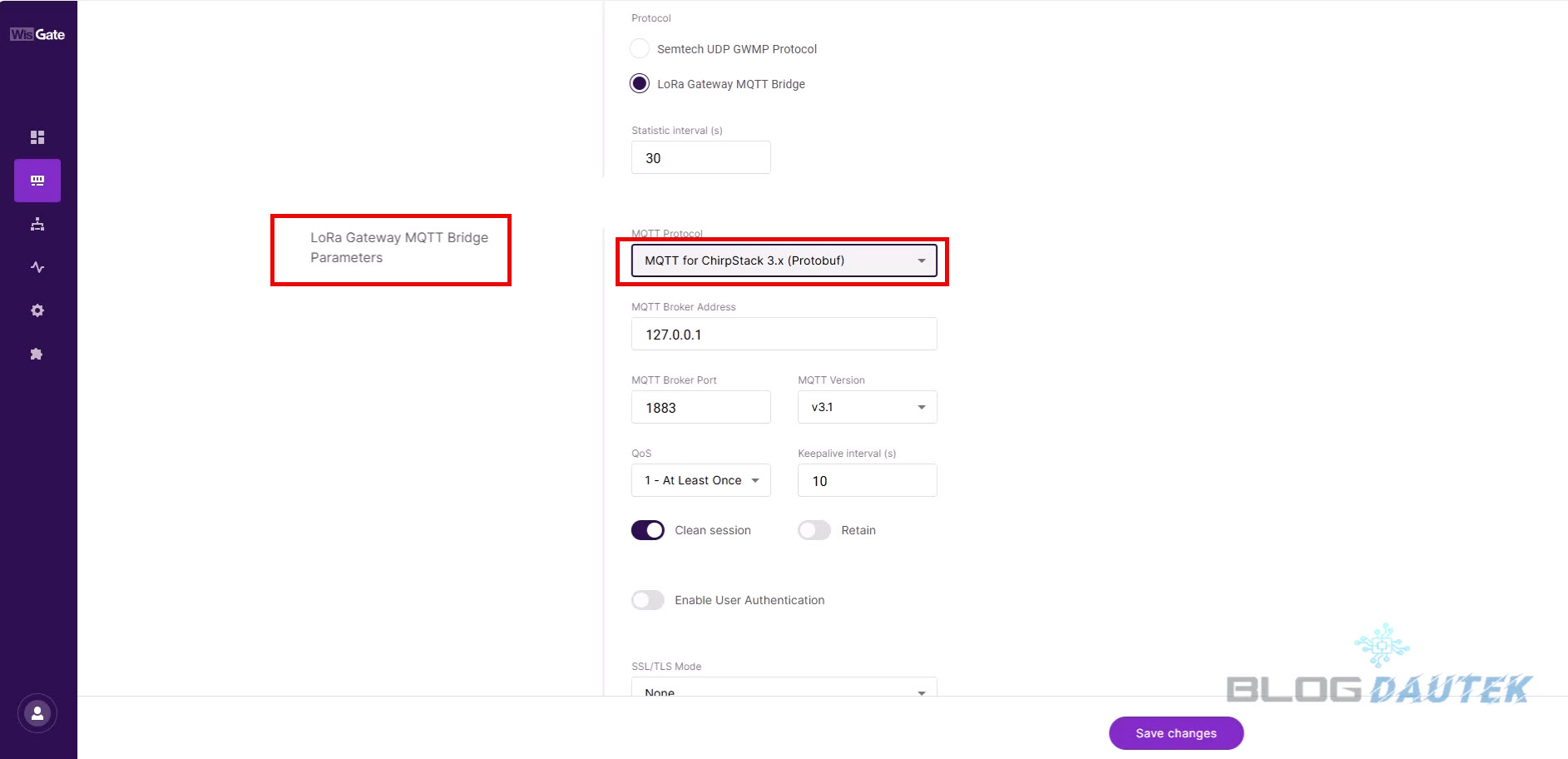Expand the MQTT Version dropdown

(x=867, y=407)
